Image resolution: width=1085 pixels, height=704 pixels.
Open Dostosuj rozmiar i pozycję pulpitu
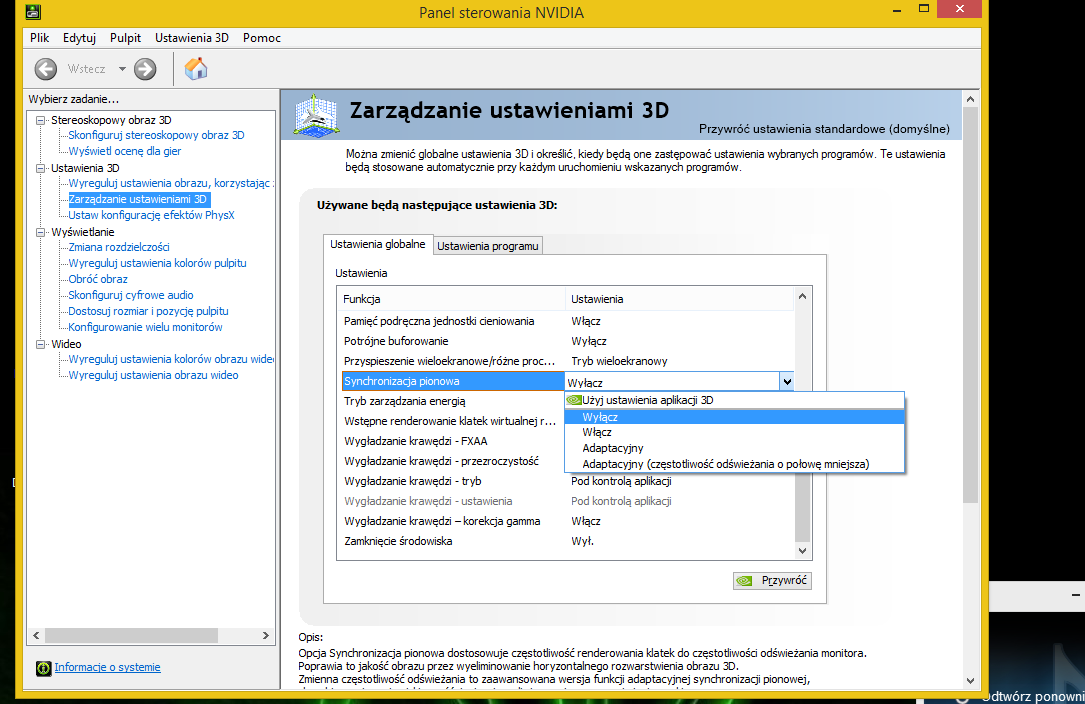pyautogui.click(x=148, y=311)
